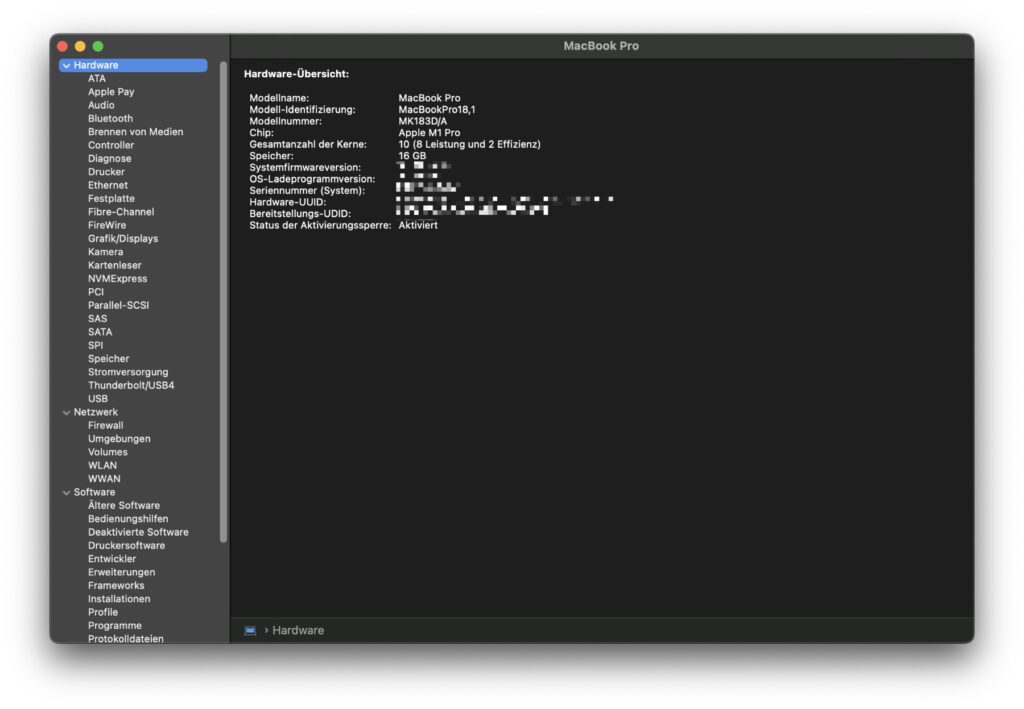
Task: Click the yellow minimize window button
Action: 80,46
